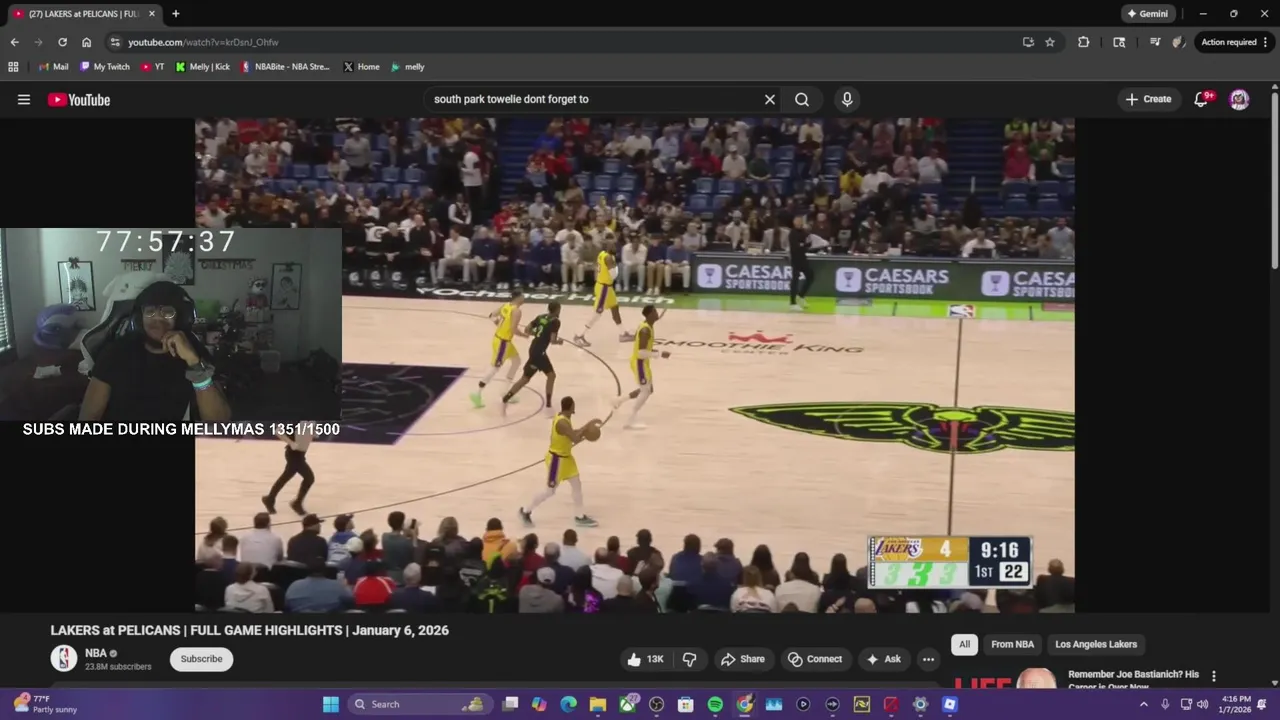Open Joe Bastianich recommended video title
Viewport: 1280px width, 720px height.
pyautogui.click(x=1133, y=680)
